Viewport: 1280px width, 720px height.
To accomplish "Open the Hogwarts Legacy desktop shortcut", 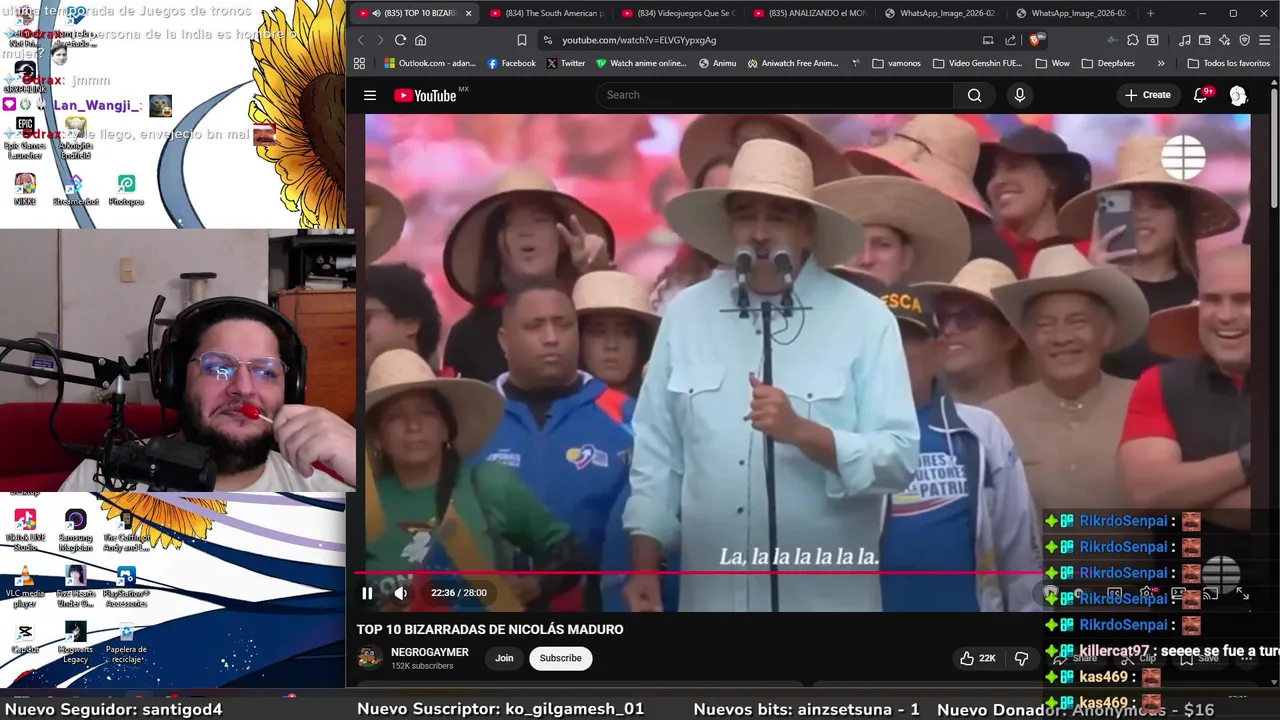I will (75, 642).
